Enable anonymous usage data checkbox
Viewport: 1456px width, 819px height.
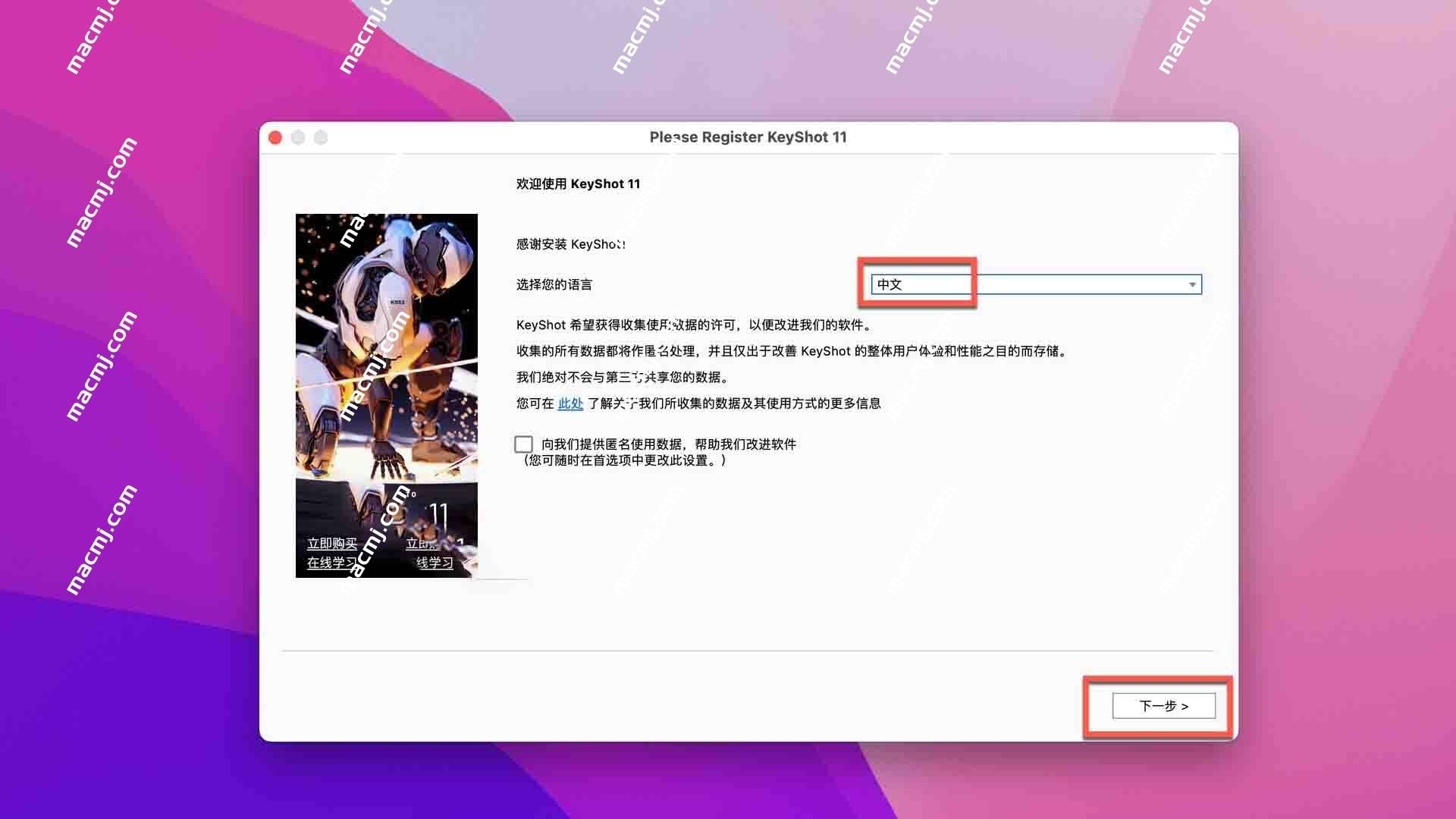(523, 444)
